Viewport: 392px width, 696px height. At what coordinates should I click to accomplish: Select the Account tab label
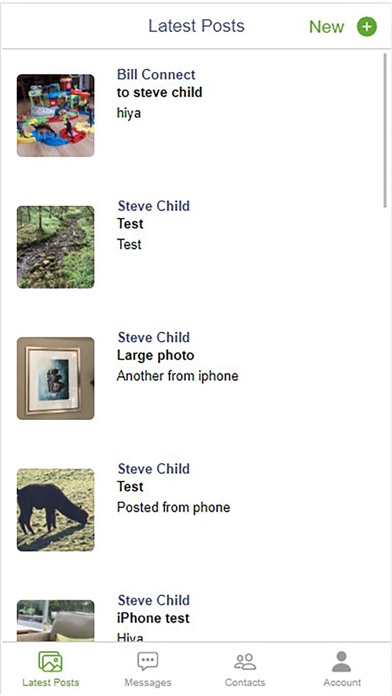(x=342, y=682)
